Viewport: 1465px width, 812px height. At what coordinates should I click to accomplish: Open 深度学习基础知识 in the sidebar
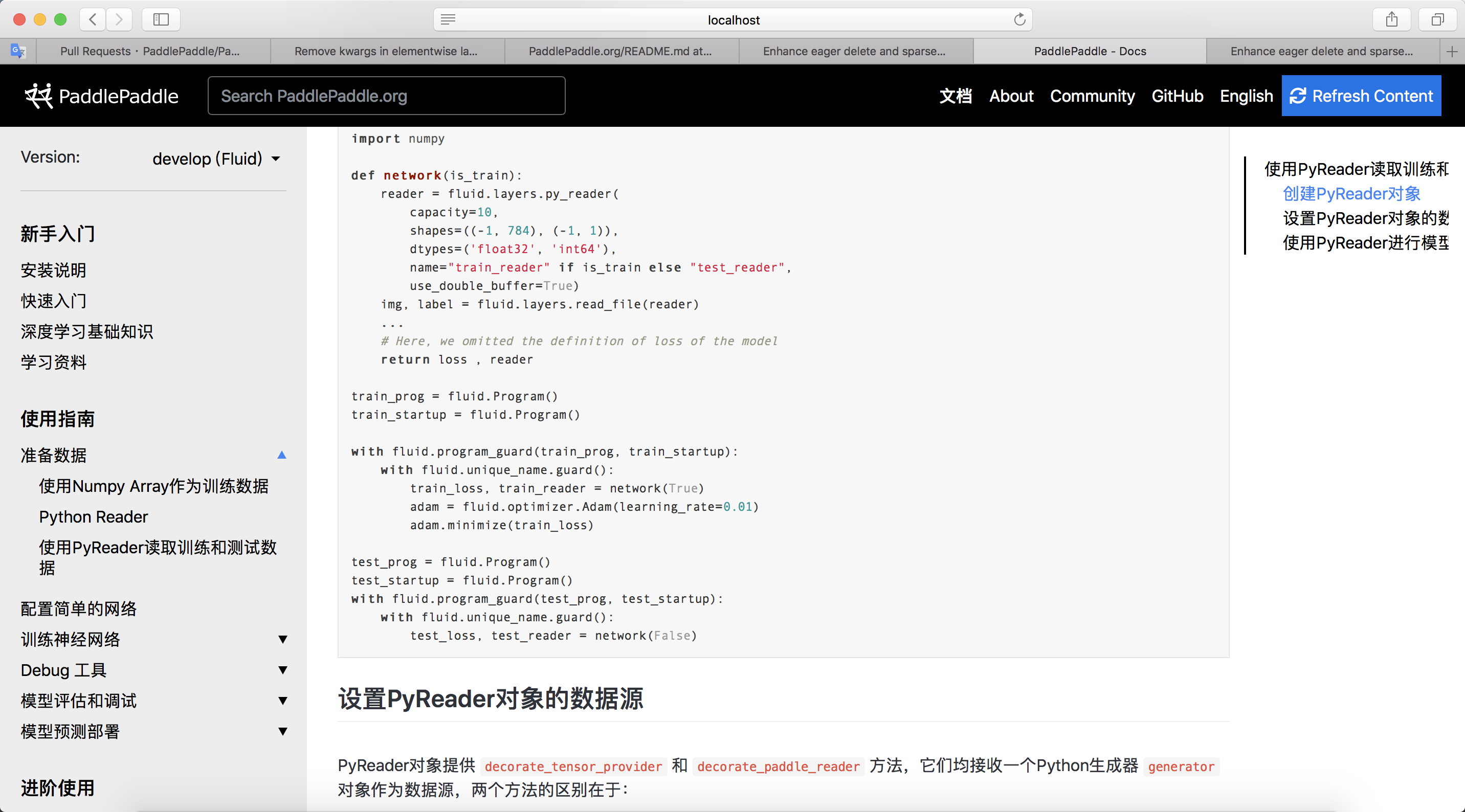[x=86, y=331]
